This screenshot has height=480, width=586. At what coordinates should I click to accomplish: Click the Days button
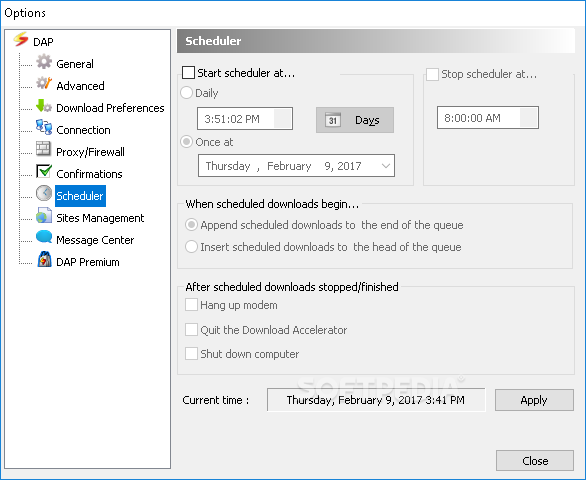[355, 120]
